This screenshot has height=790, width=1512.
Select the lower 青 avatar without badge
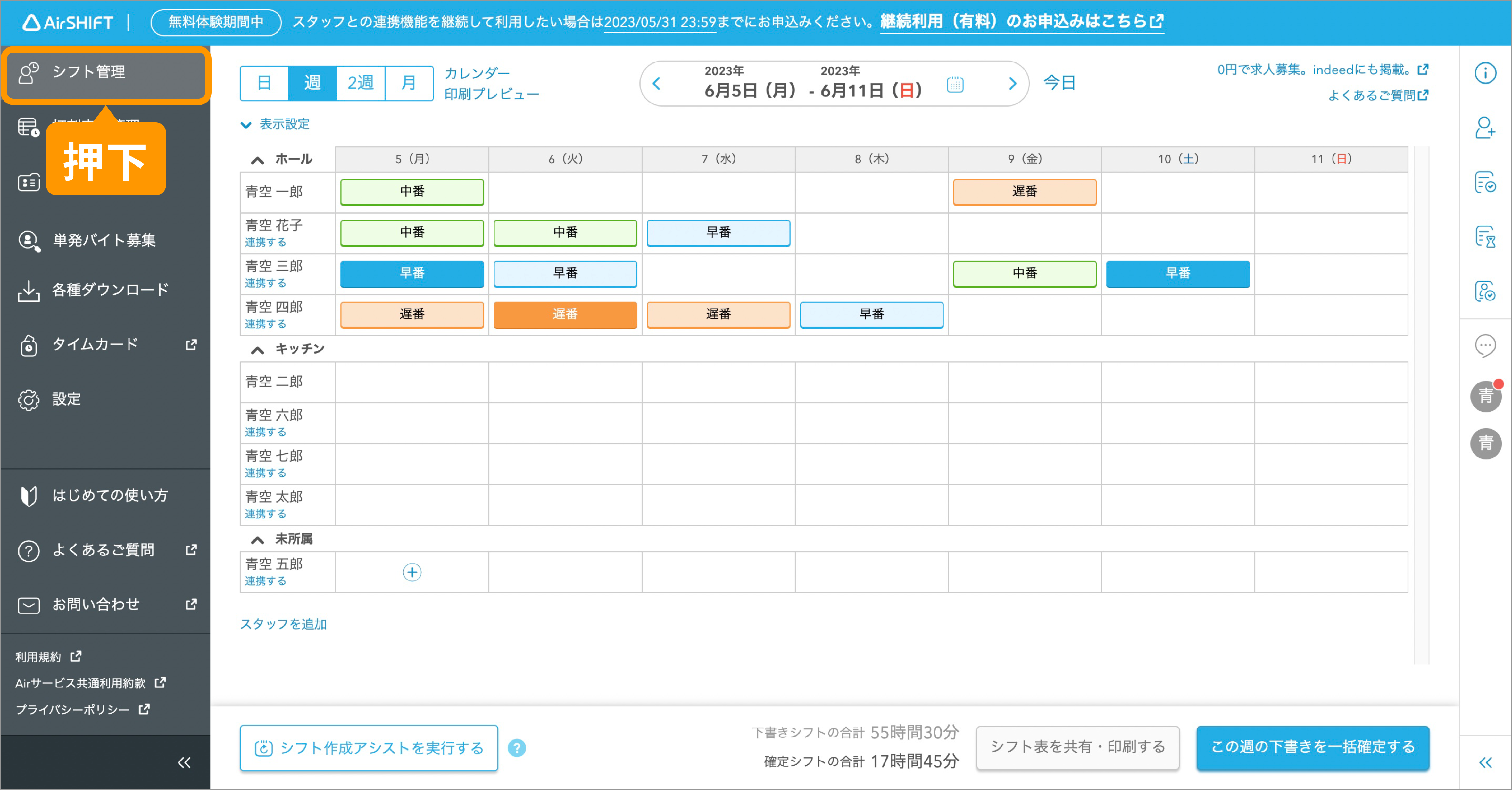click(1486, 443)
